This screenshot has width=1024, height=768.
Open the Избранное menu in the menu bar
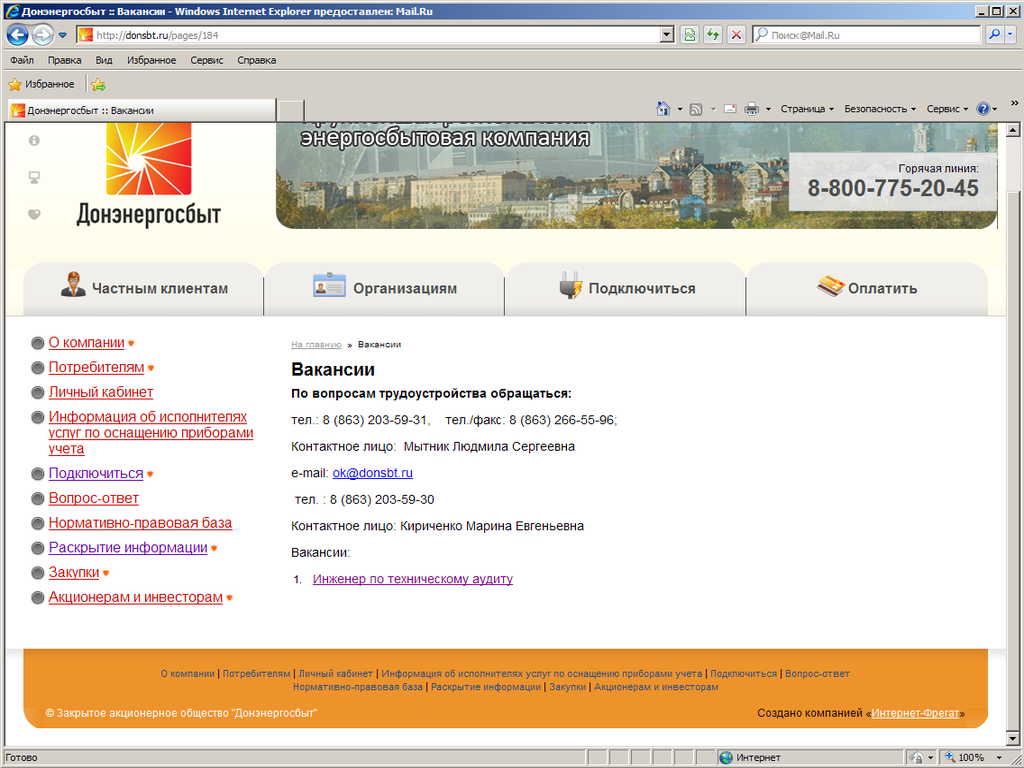tap(152, 60)
